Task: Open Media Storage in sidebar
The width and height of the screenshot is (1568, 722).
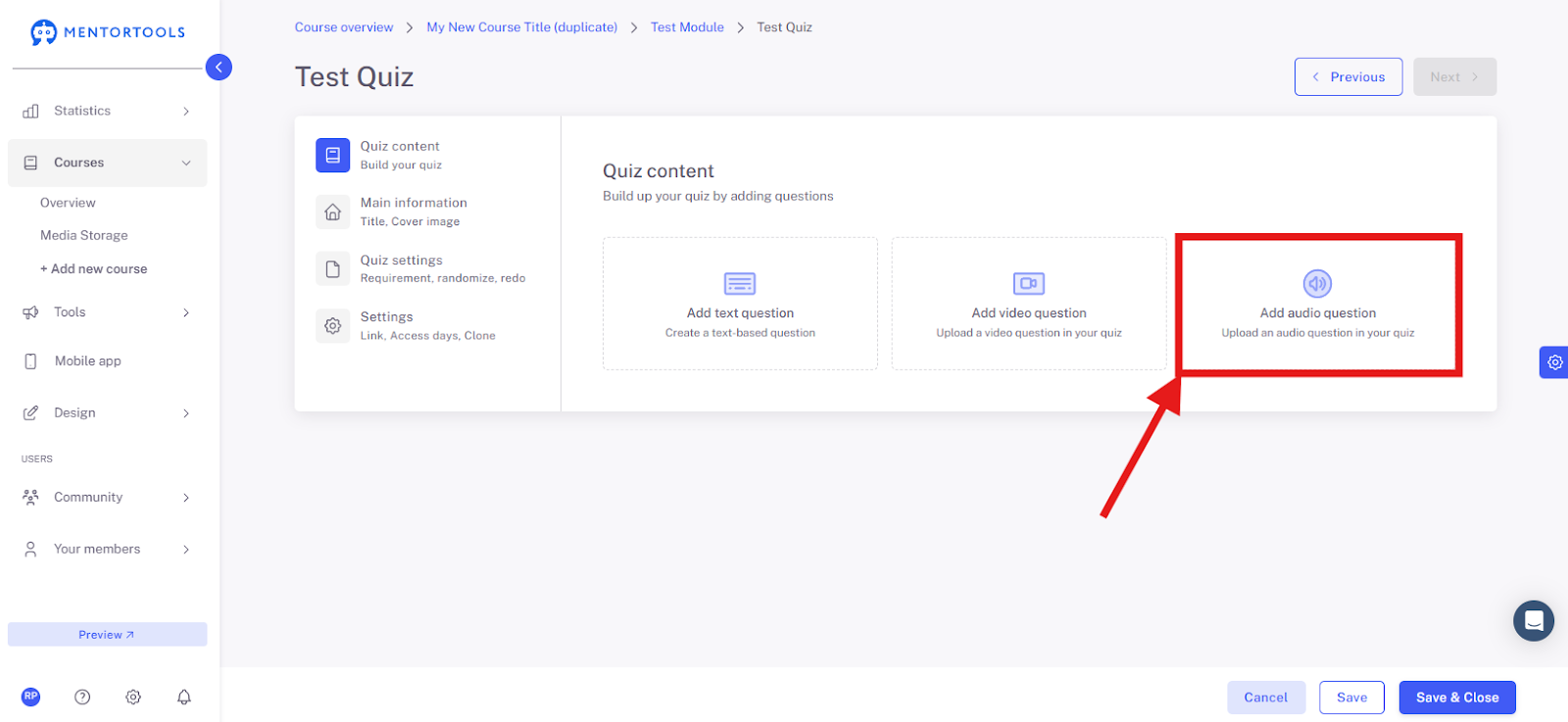Action: [84, 235]
